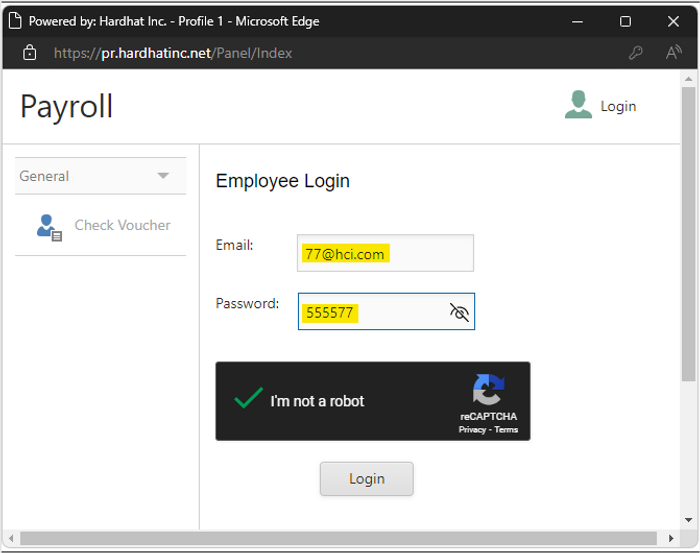The image size is (700, 553).
Task: Click scroll up arrow on vertical scrollbar
Action: click(688, 79)
